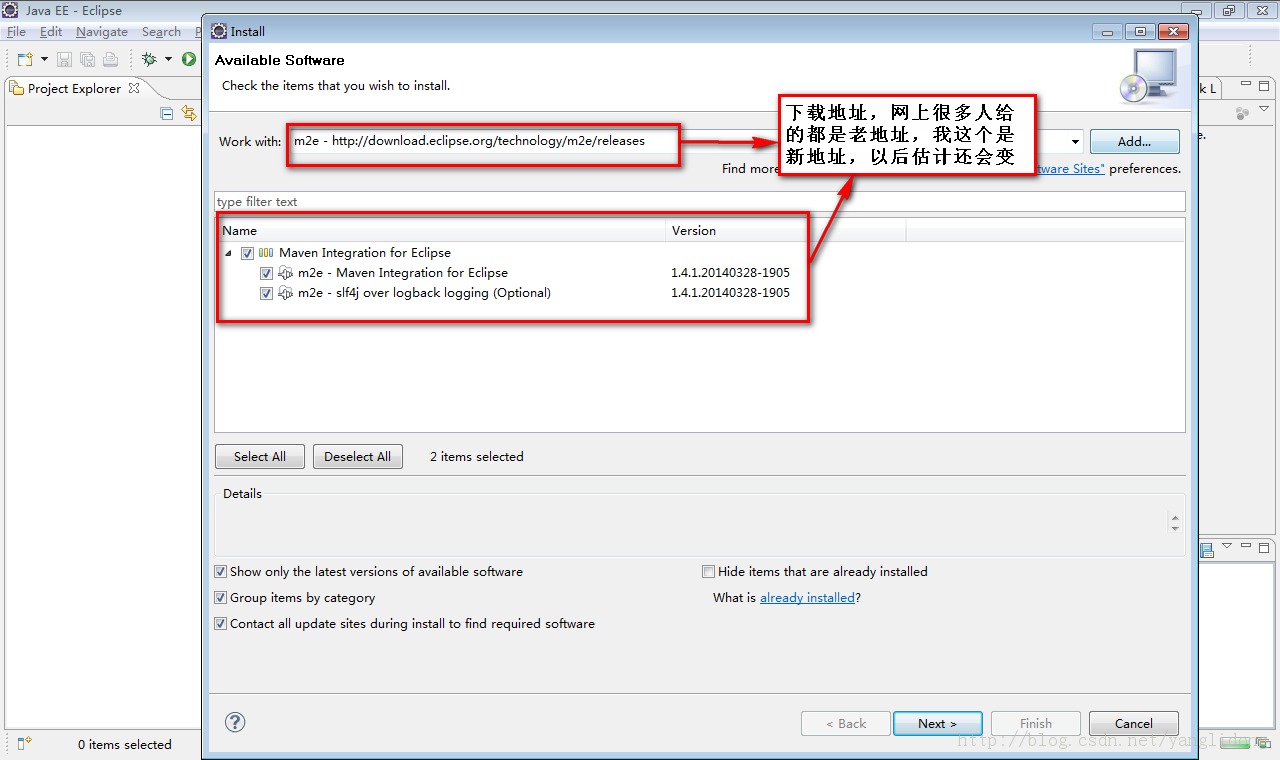The height and width of the screenshot is (760, 1280).
Task: Uncheck m2e - Maven Integration for Eclipse checkbox
Action: point(266,273)
